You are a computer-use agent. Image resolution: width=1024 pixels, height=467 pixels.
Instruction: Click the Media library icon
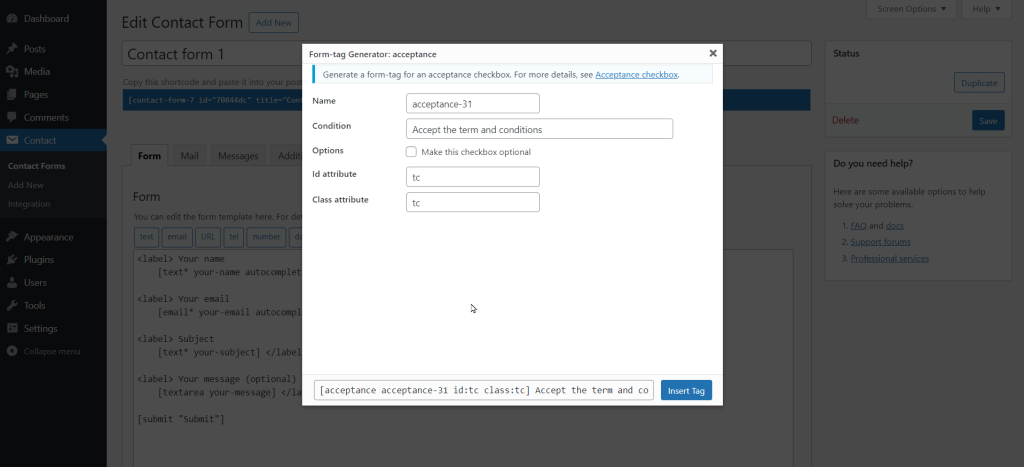(11, 72)
